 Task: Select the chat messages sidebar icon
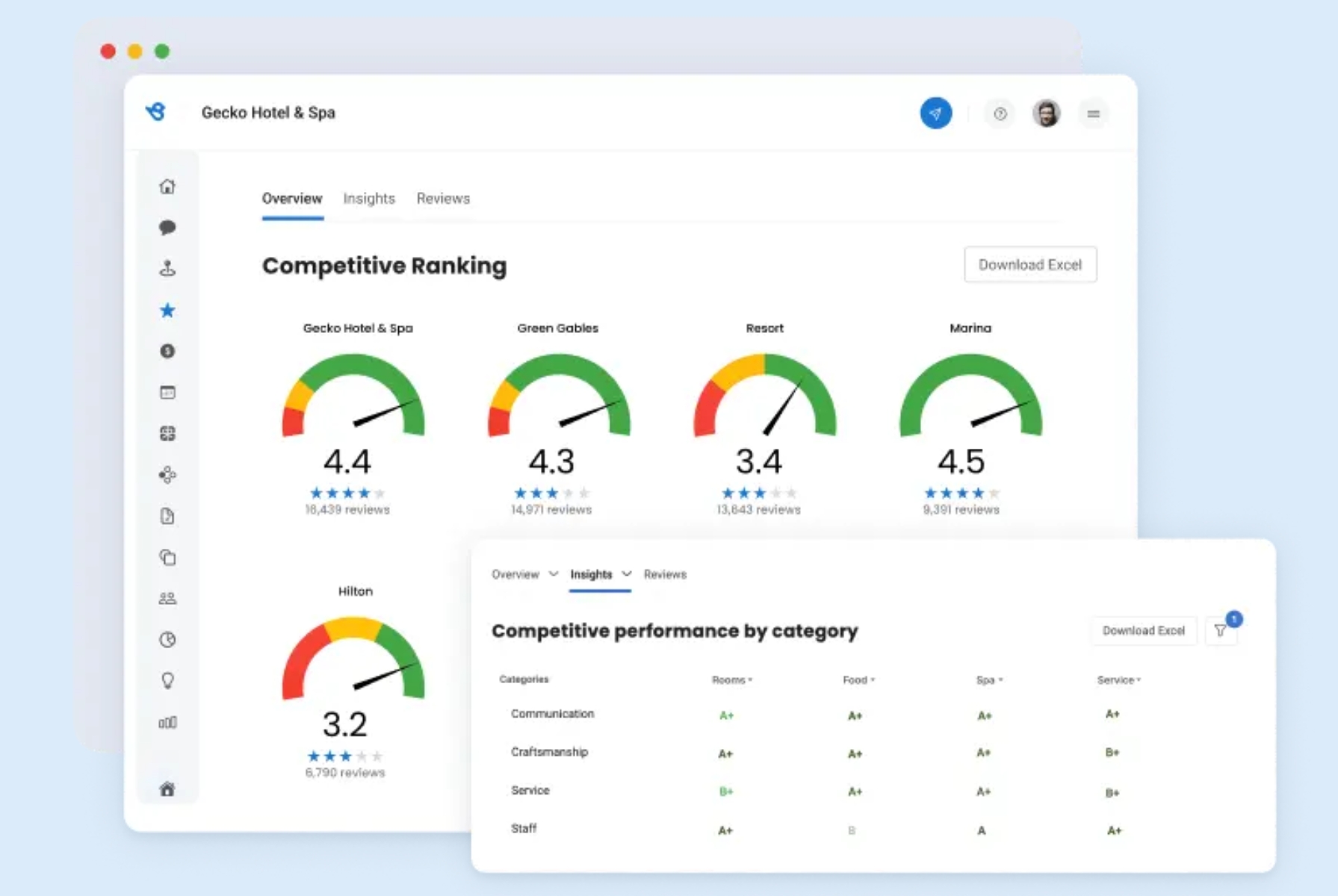(x=168, y=228)
